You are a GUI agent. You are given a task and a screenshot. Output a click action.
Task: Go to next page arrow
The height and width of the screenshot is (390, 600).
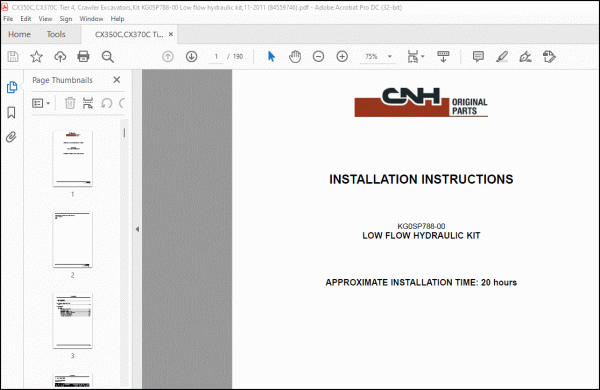pyautogui.click(x=191, y=57)
